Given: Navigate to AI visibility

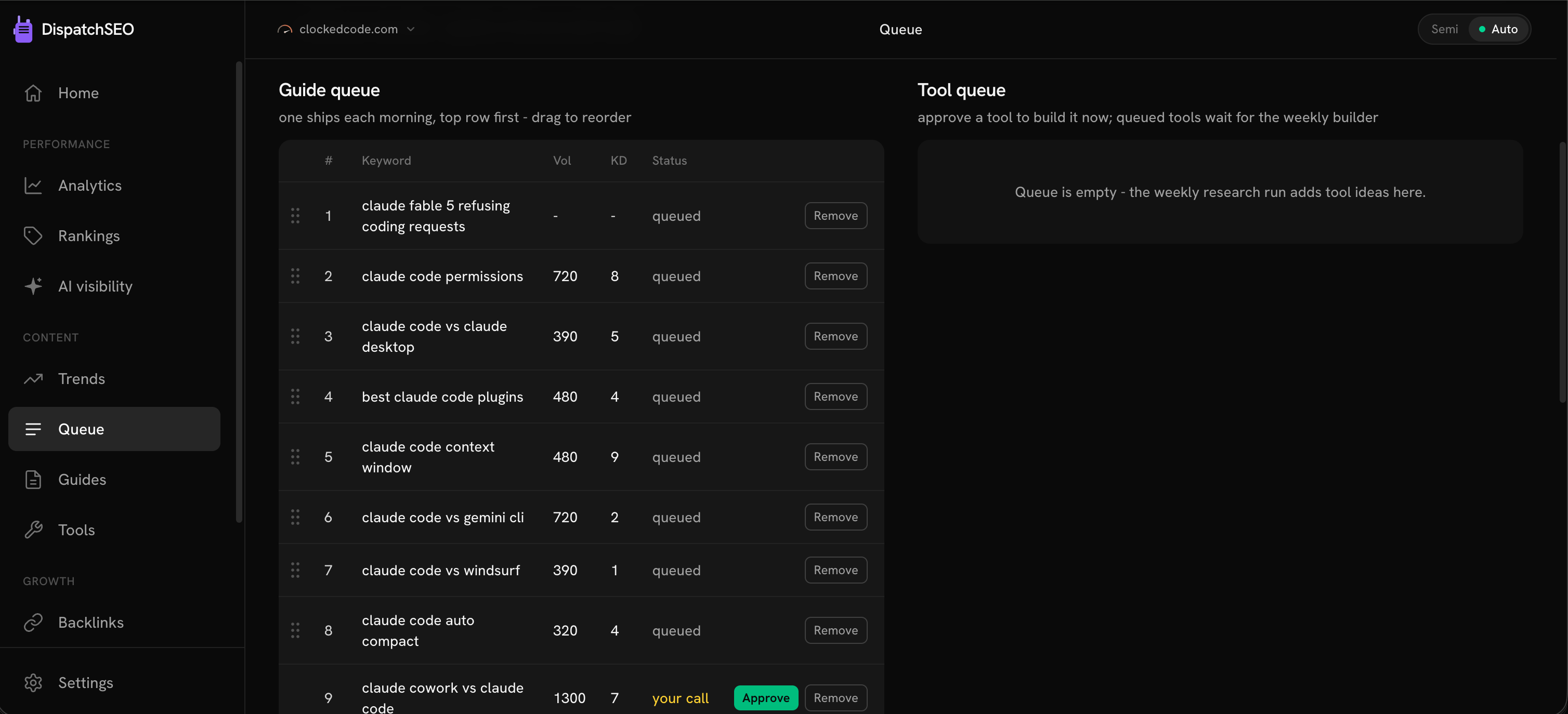Looking at the screenshot, I should [114, 286].
